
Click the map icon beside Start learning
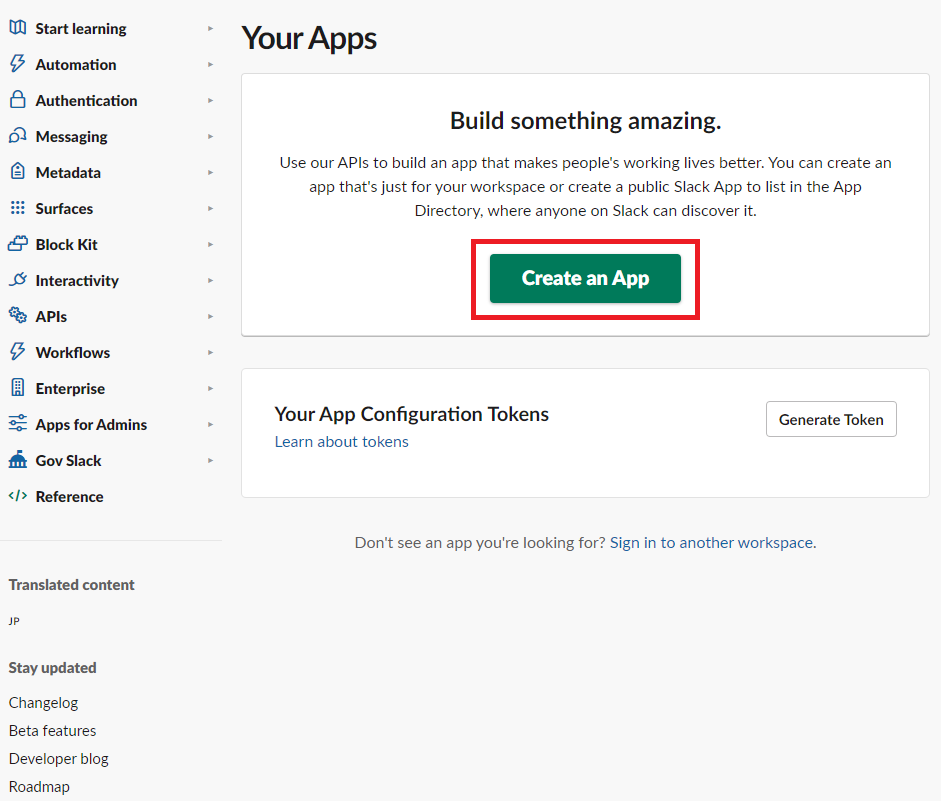click(x=17, y=28)
